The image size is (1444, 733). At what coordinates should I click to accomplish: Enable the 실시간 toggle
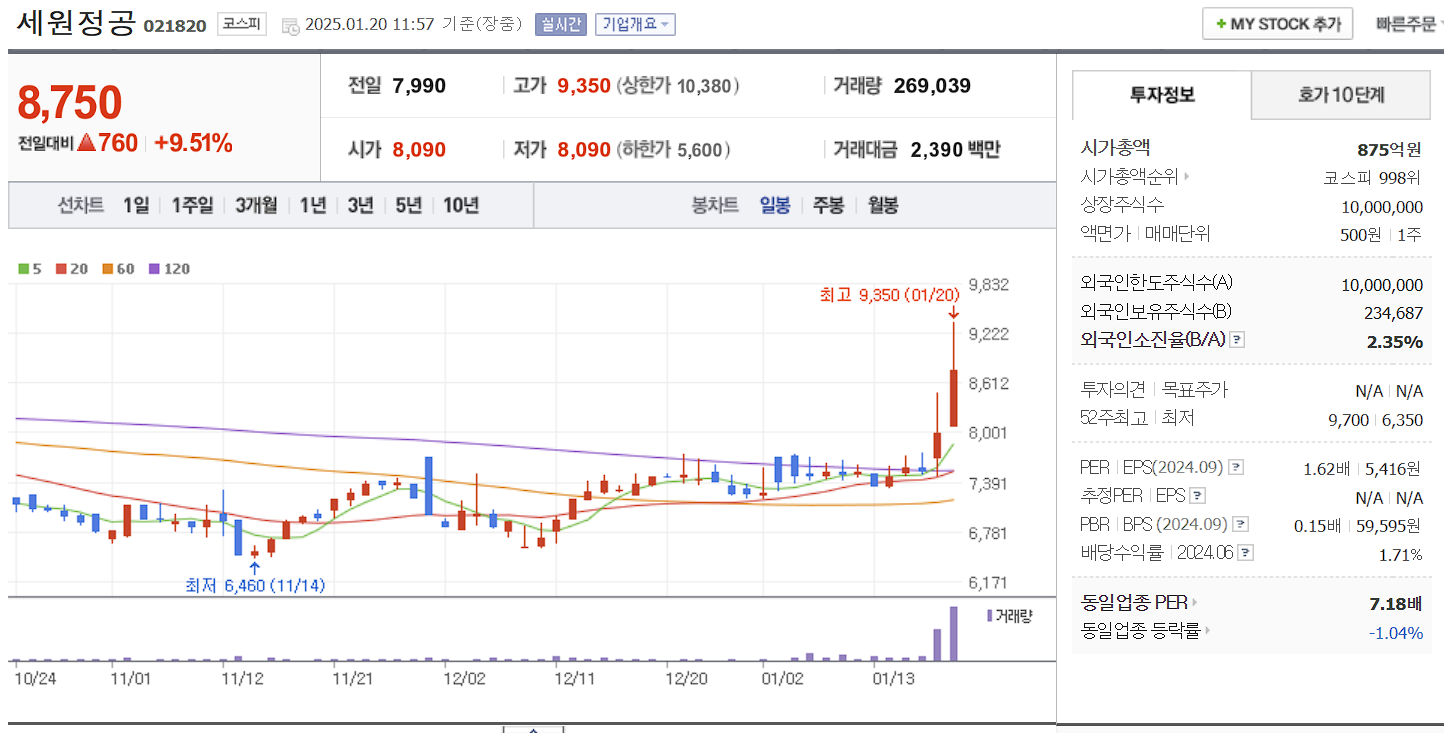pyautogui.click(x=564, y=24)
